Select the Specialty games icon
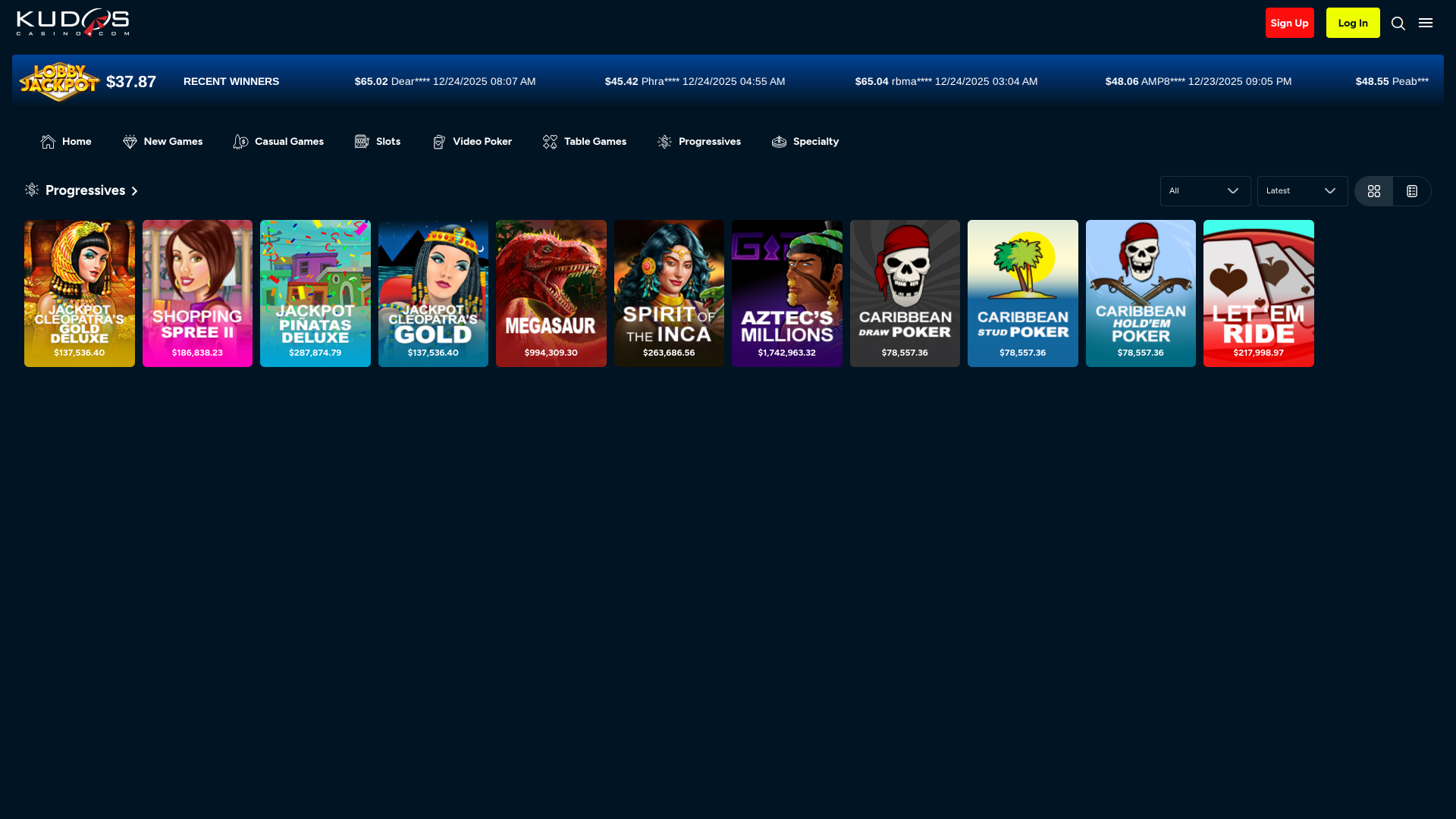This screenshot has width=1456, height=819. tap(779, 141)
